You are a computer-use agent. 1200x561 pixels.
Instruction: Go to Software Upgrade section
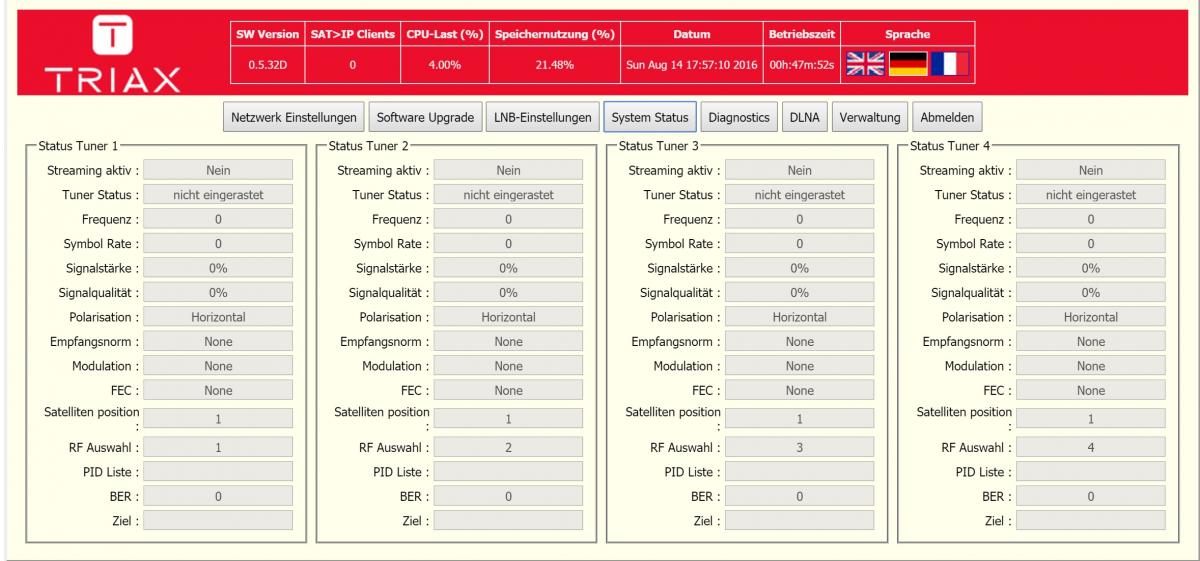click(x=425, y=117)
